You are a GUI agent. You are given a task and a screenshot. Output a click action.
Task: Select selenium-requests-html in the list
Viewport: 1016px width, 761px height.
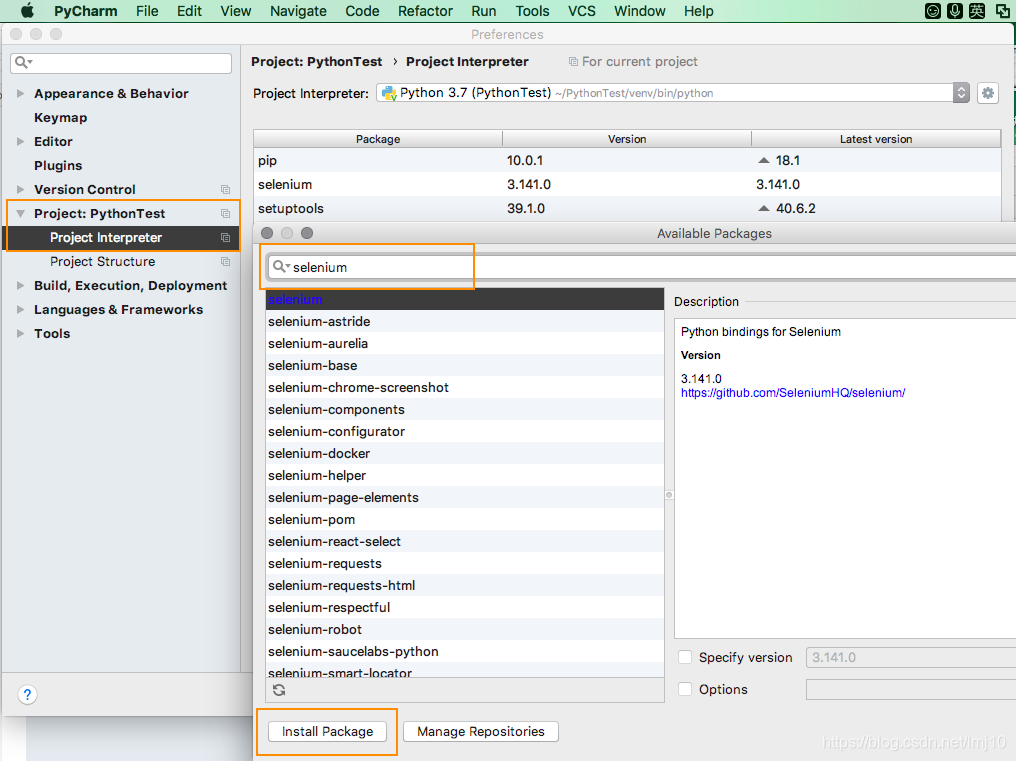point(465,586)
